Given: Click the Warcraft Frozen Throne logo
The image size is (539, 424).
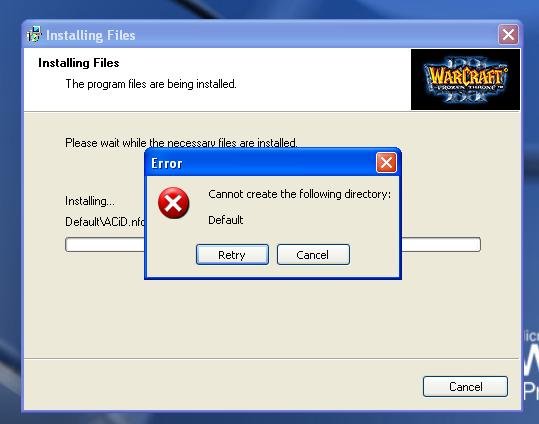Looking at the screenshot, I should coord(465,79).
